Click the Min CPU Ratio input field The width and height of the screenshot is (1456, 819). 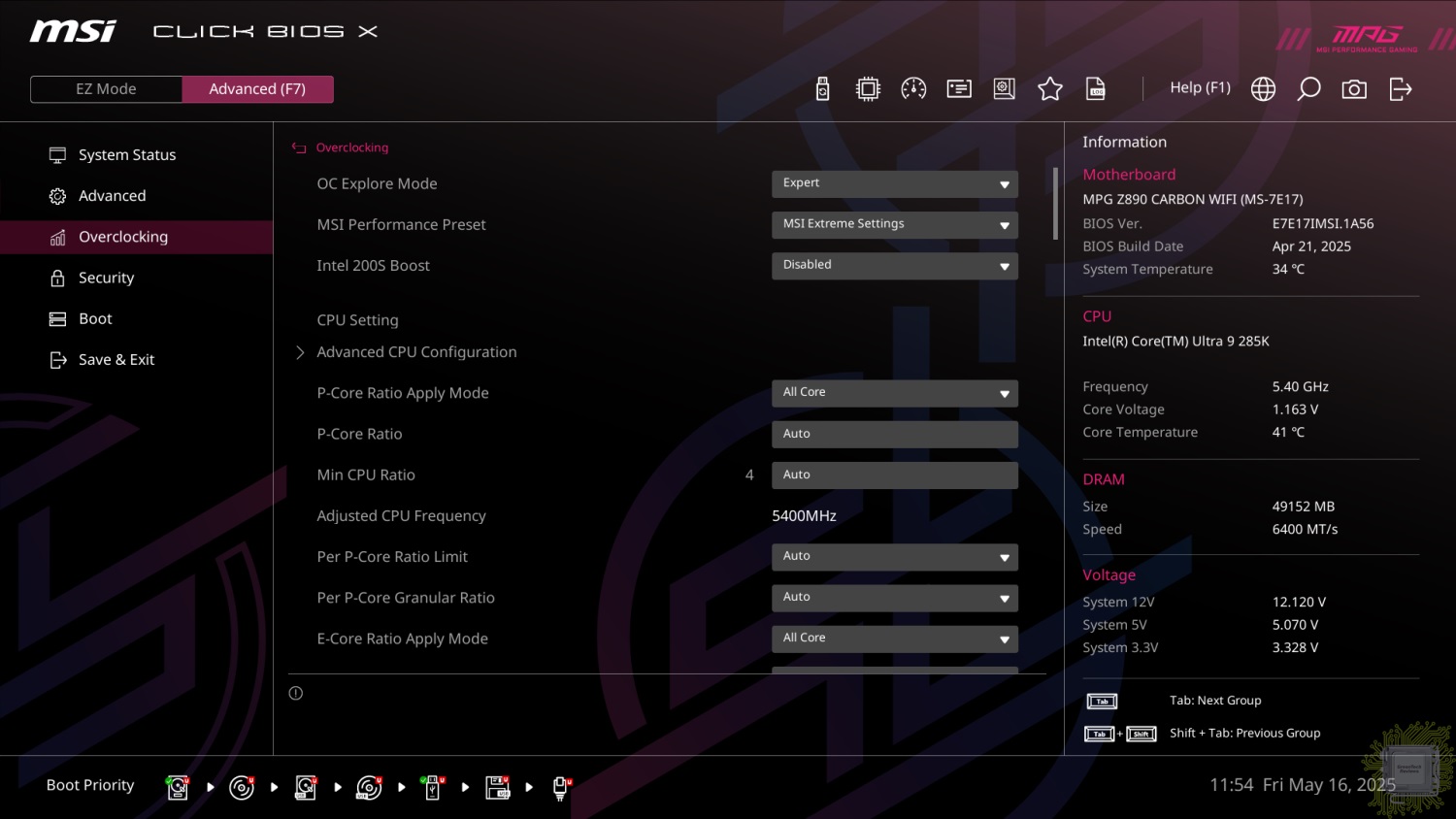[x=895, y=475]
